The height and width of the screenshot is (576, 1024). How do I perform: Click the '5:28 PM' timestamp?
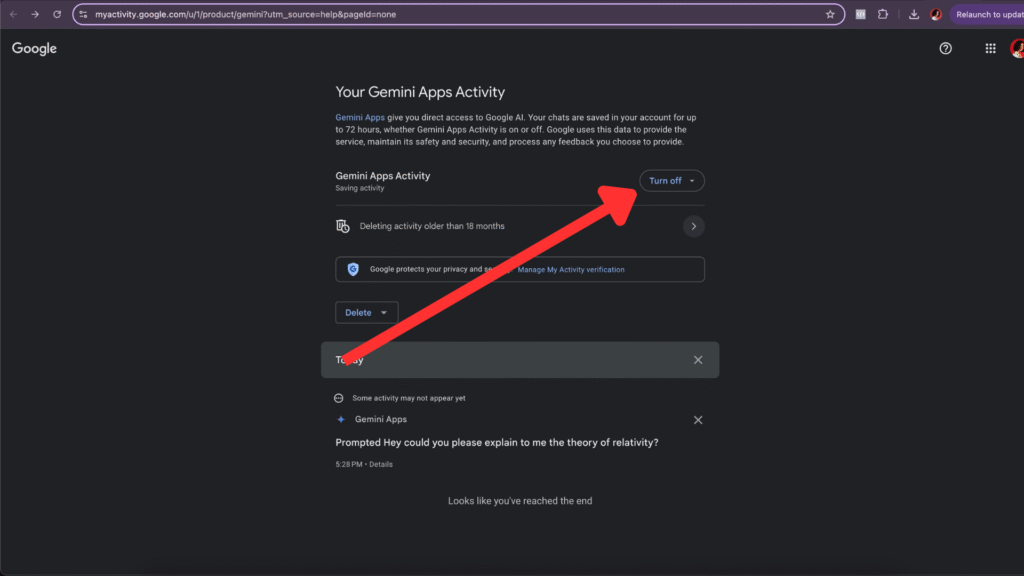coord(349,464)
